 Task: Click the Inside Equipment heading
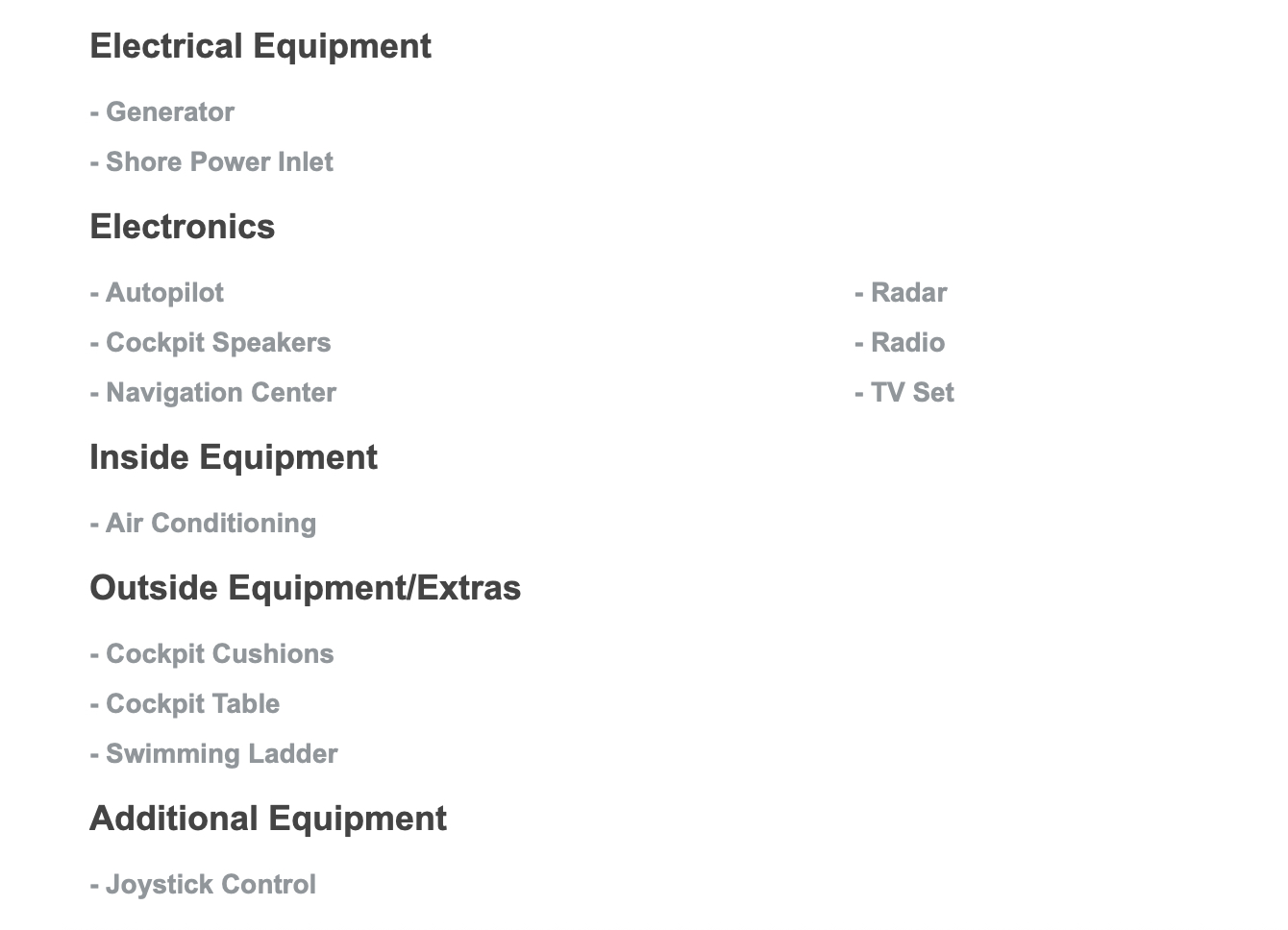coord(234,457)
